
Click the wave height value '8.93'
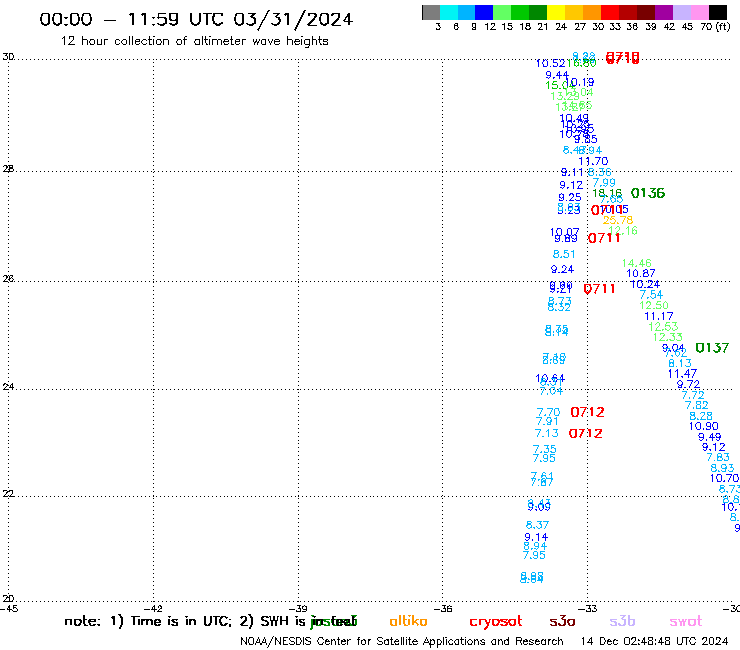click(722, 468)
